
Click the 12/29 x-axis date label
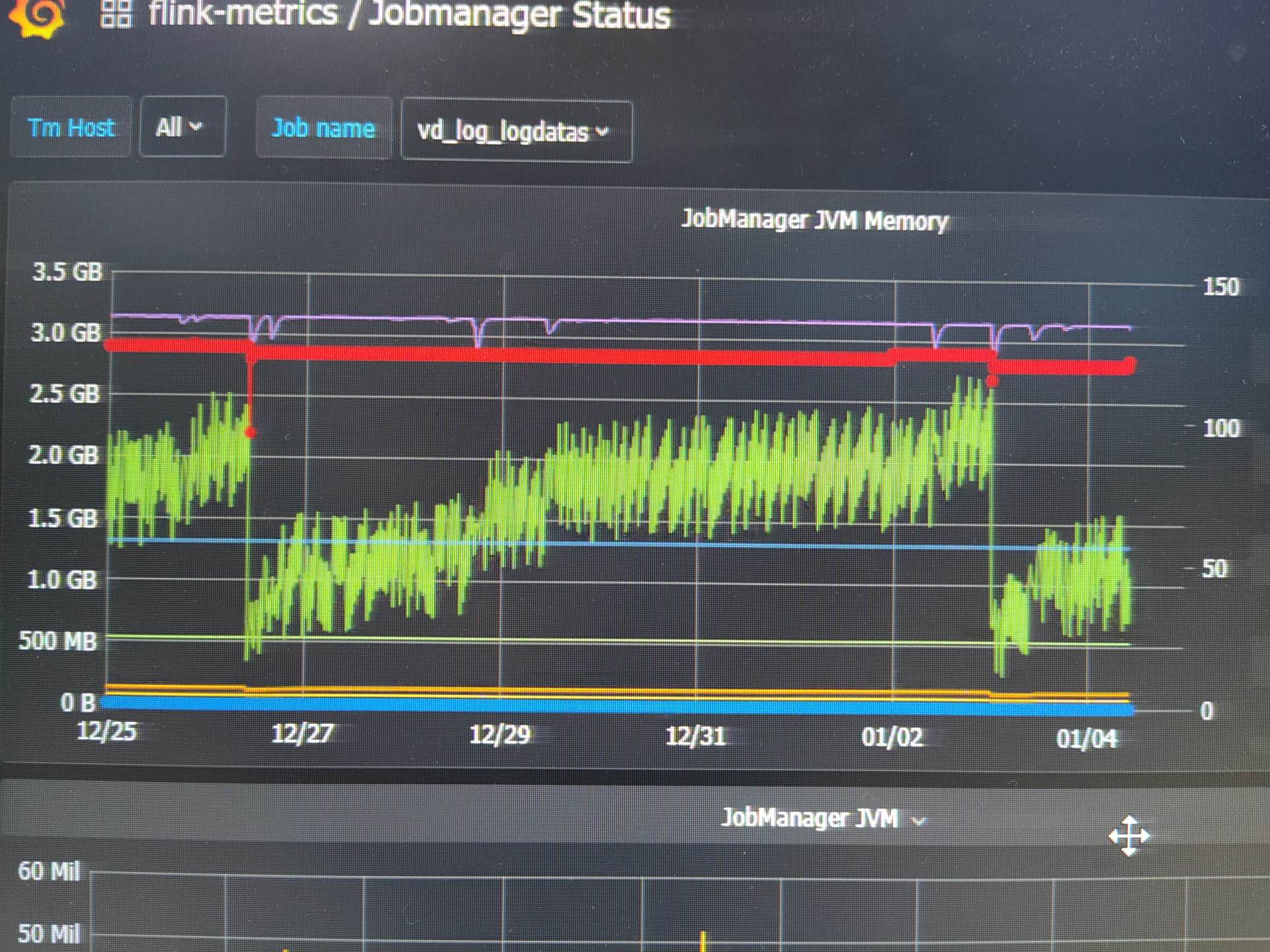[x=499, y=734]
